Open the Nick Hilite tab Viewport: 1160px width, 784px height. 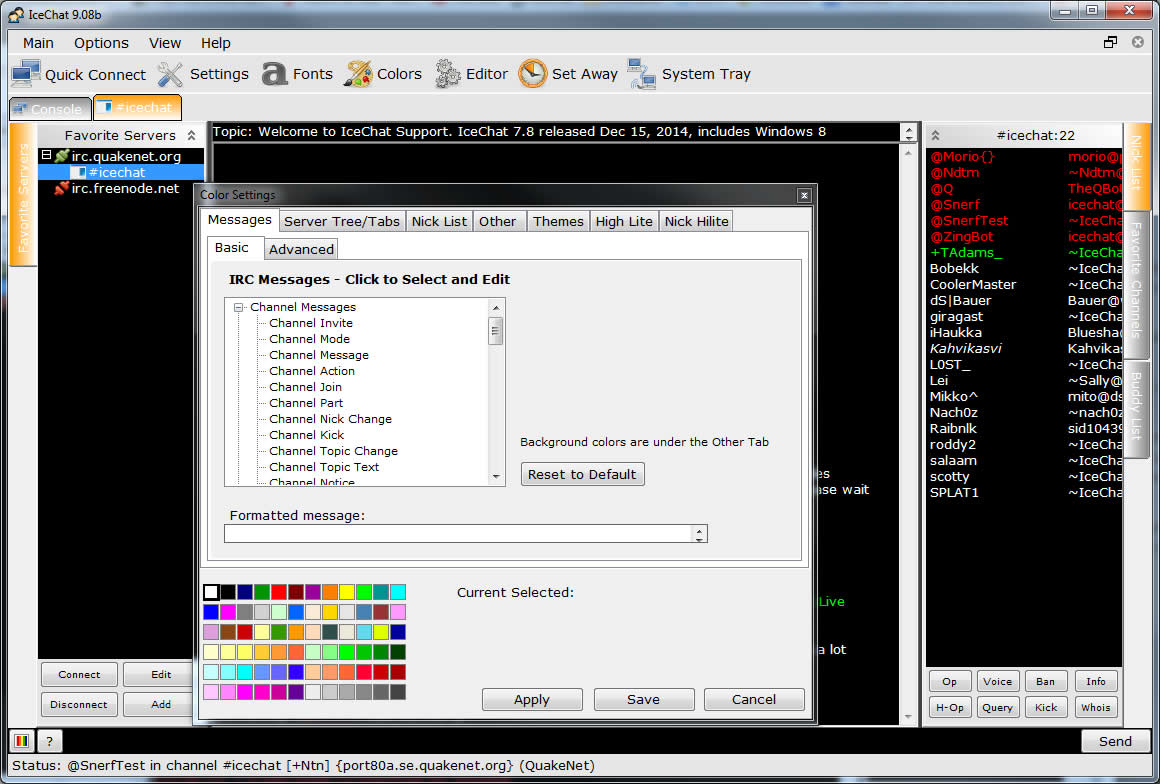[696, 221]
